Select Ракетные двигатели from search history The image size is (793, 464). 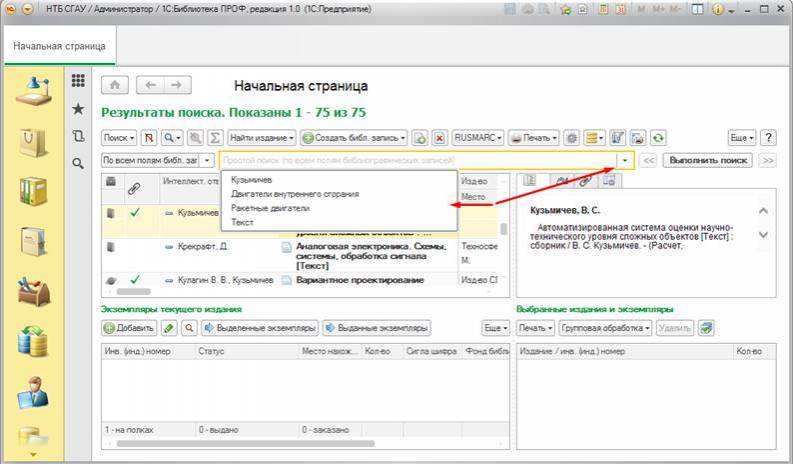click(270, 208)
